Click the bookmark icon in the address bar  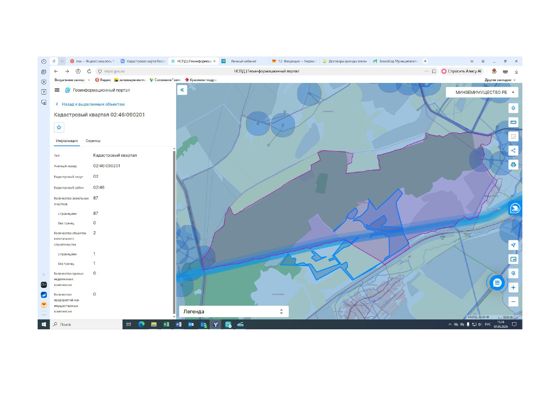tap(434, 71)
